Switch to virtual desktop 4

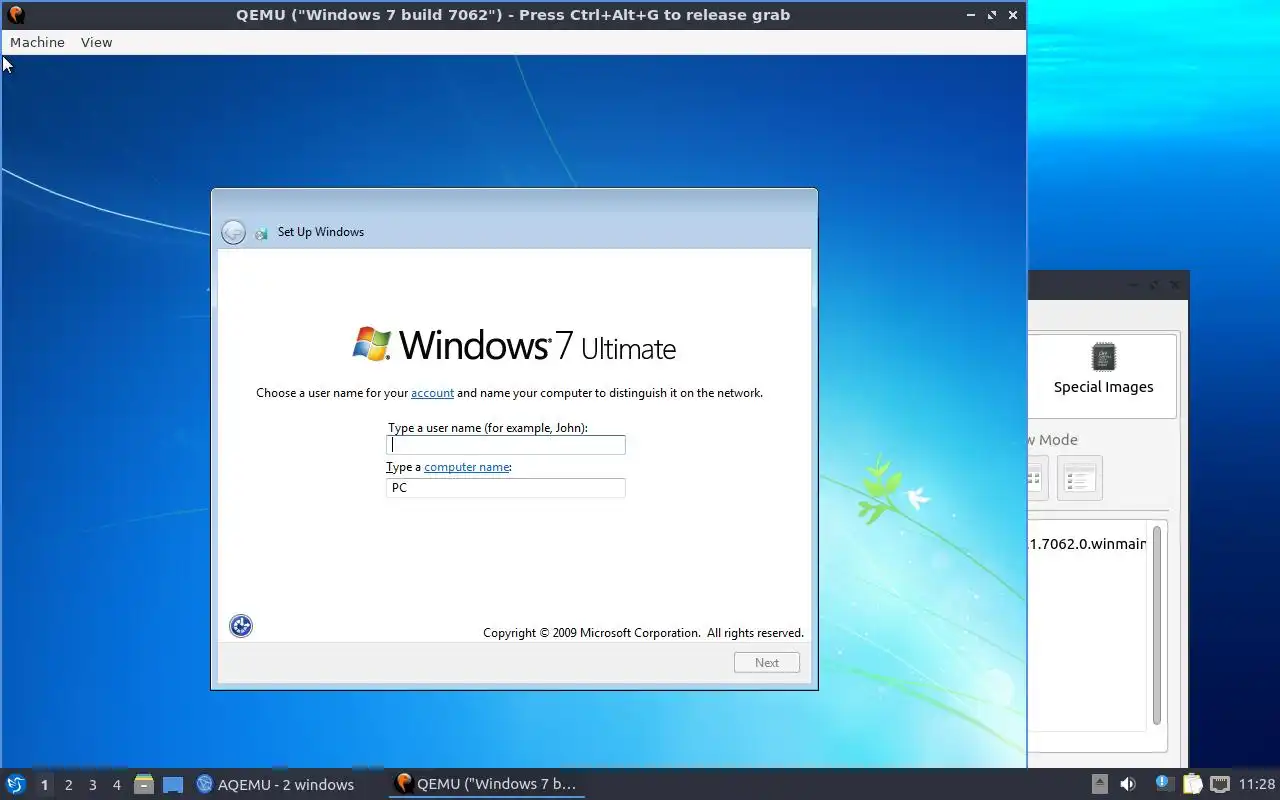[116, 785]
